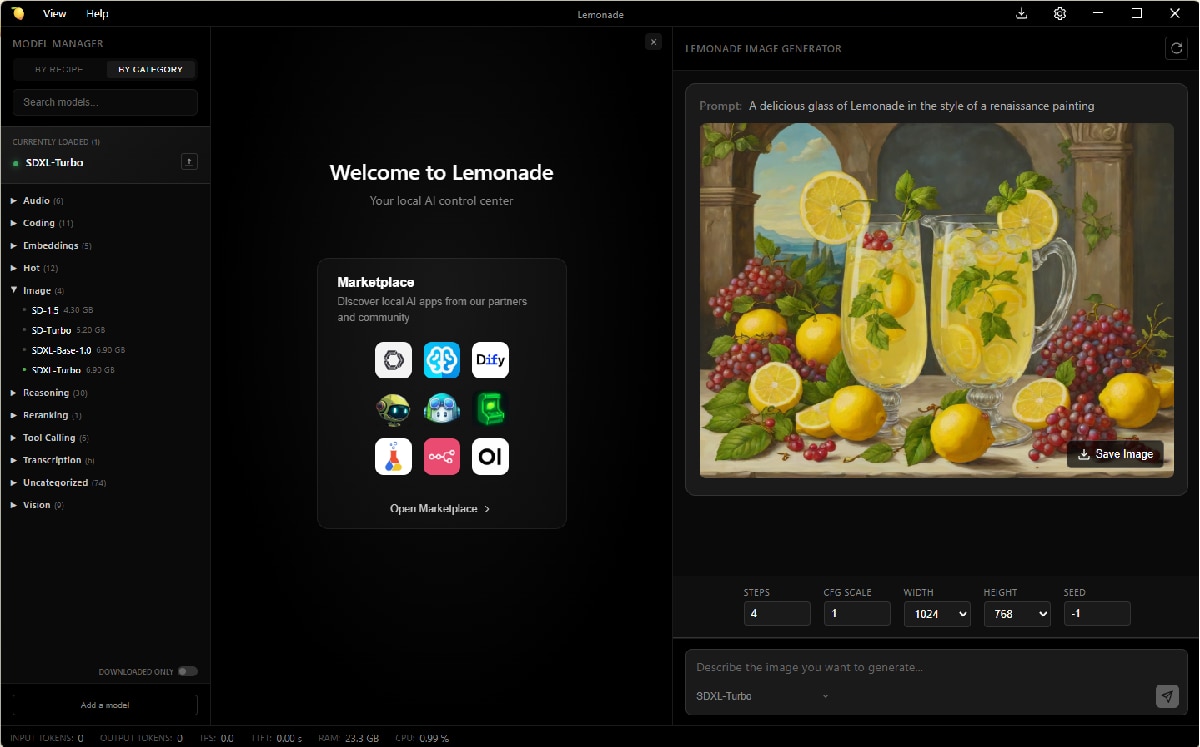Click the send prompt arrow icon

pyautogui.click(x=1167, y=695)
